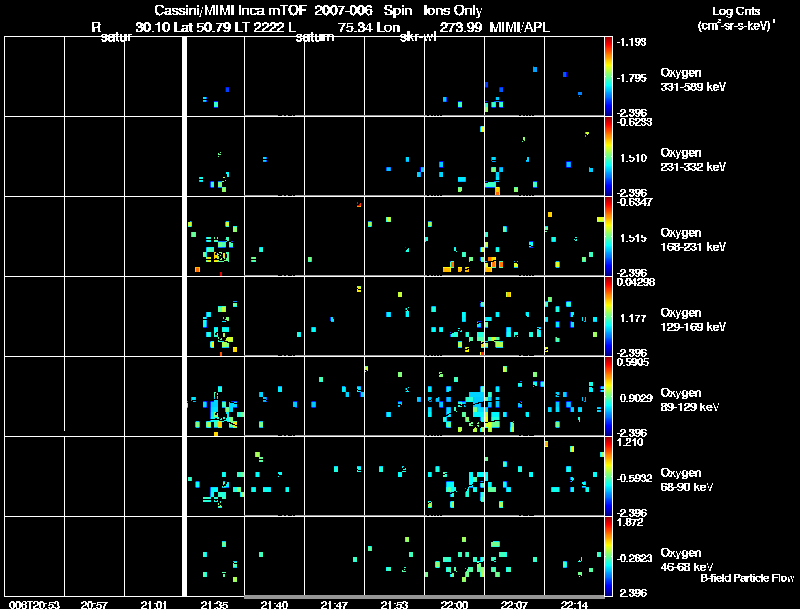Open the 89-129 keV image at 22:00
The width and height of the screenshot is (800, 609).
(454, 397)
